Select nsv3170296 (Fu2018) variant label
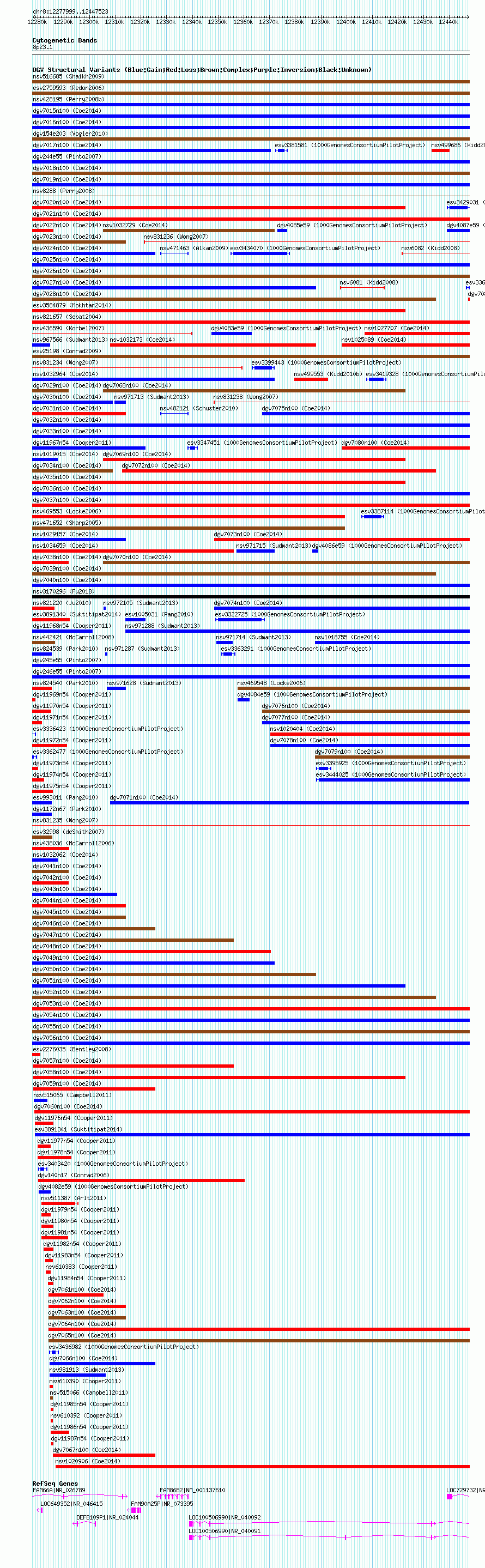Viewport: 485px width, 1568px height. 64,592
